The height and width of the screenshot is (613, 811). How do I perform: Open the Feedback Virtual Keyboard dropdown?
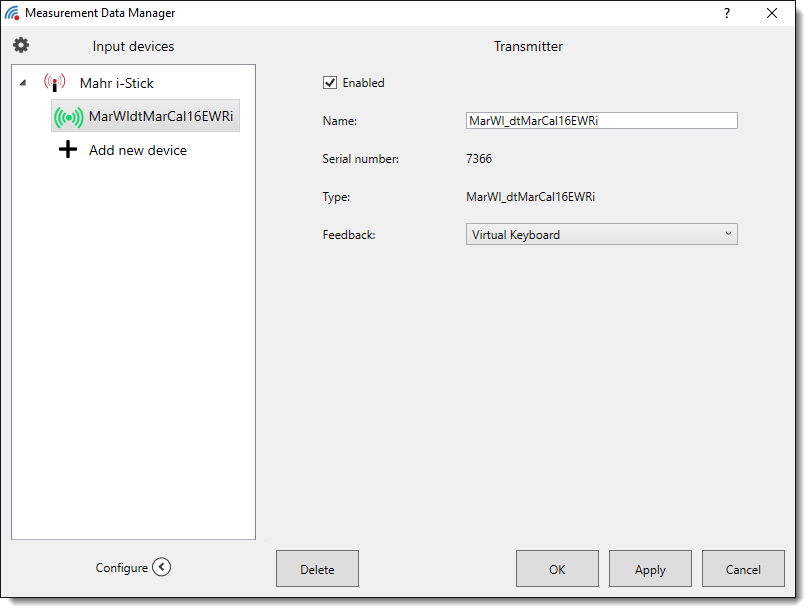(x=601, y=235)
